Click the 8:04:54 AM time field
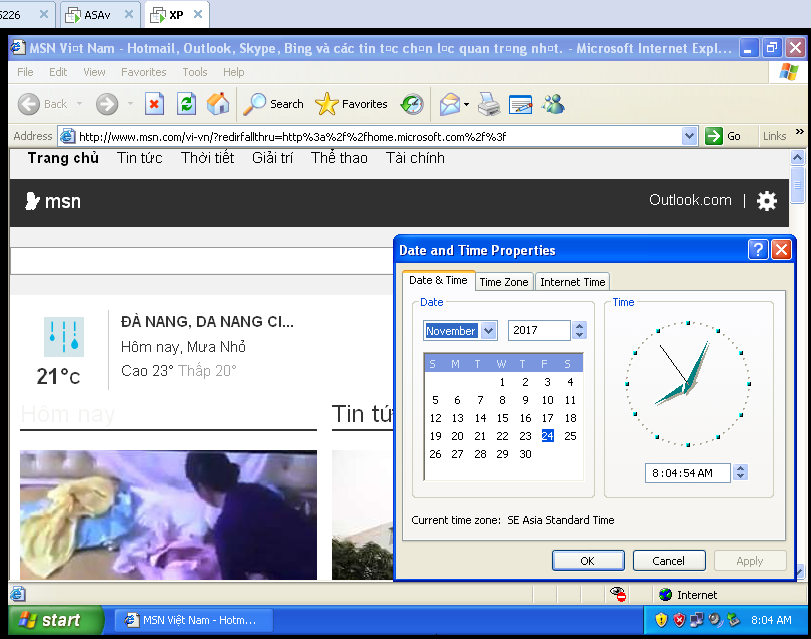 tap(687, 473)
